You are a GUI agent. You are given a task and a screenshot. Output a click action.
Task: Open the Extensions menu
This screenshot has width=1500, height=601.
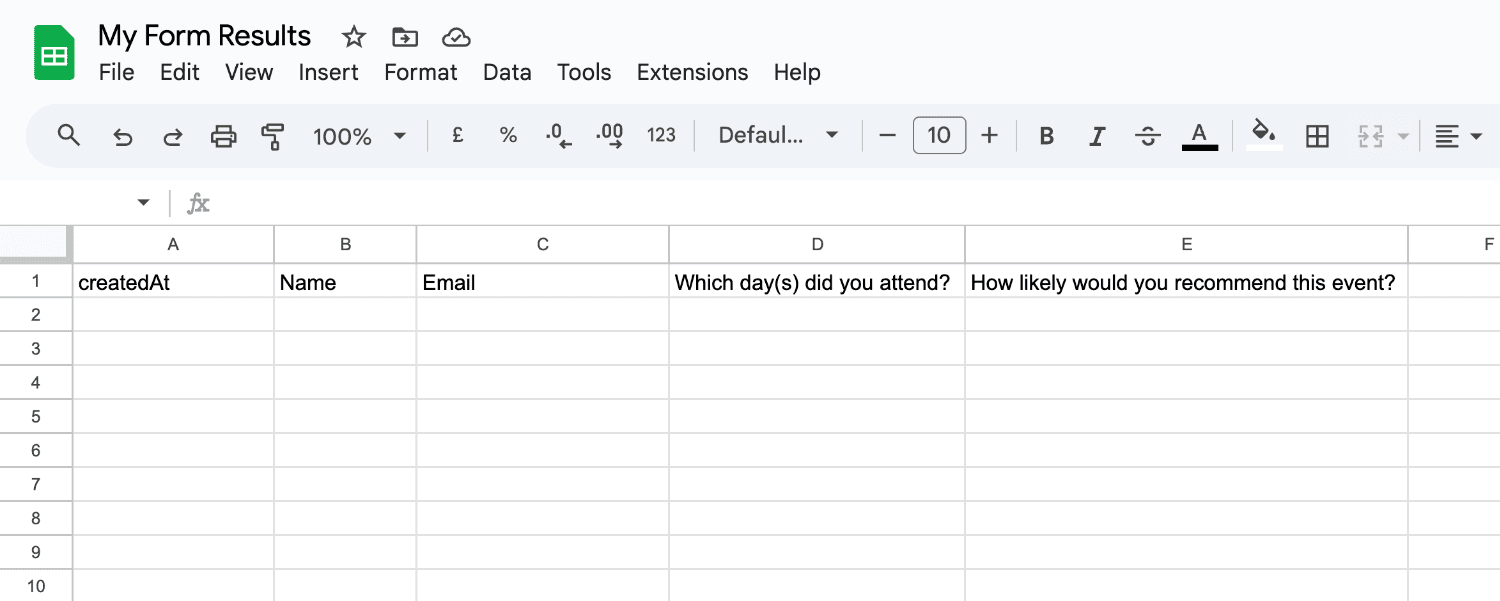point(693,72)
